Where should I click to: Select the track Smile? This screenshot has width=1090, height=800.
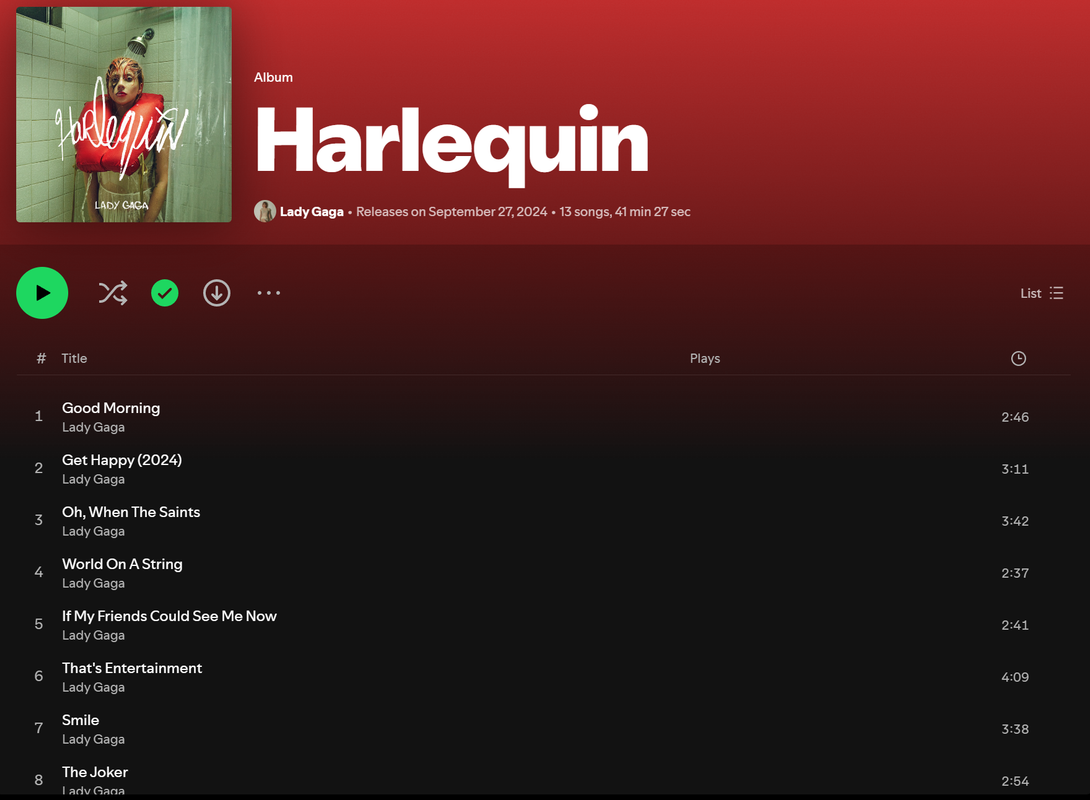click(81, 720)
